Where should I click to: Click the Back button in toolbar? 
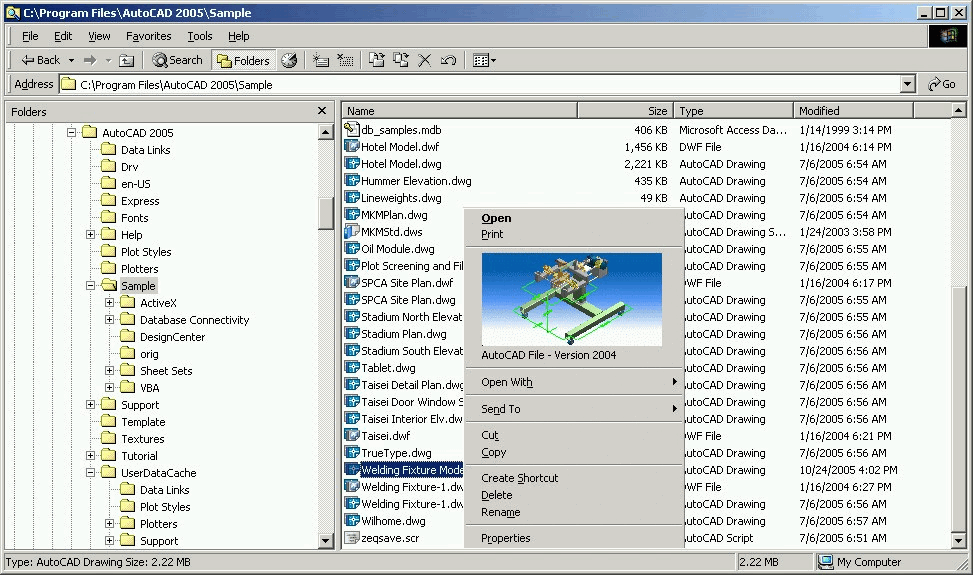tap(40, 60)
